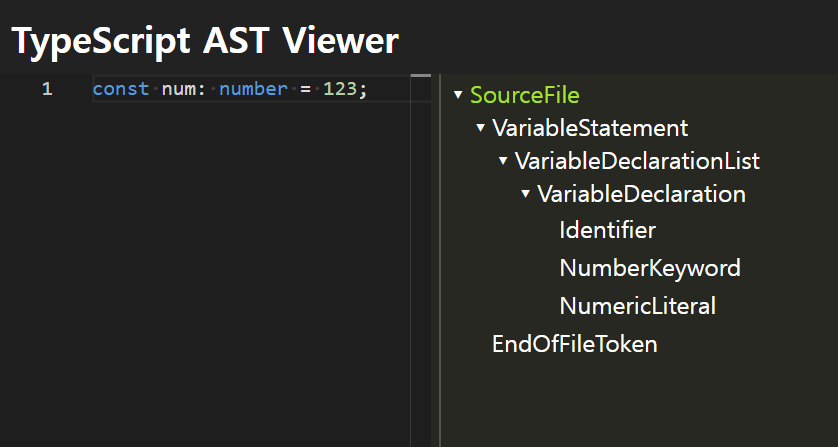838x447 pixels.
Task: Select the Identifier tree node
Action: (x=608, y=230)
